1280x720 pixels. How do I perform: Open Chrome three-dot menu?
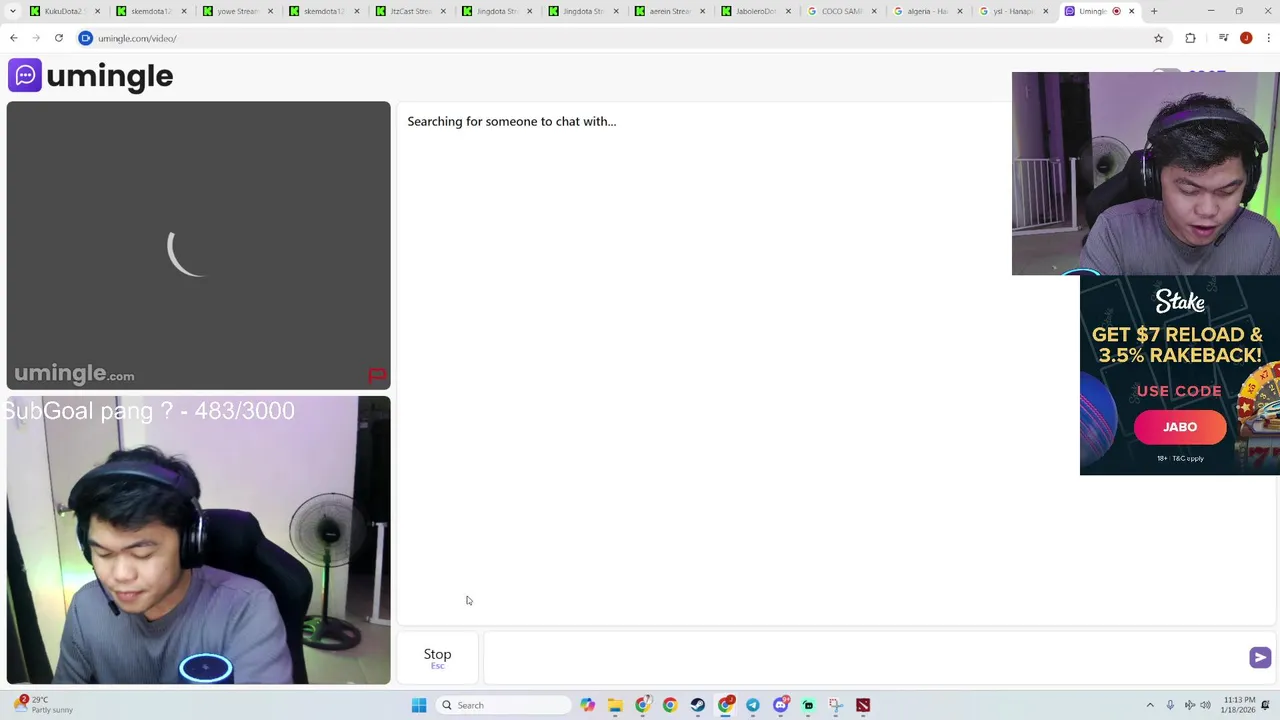[1267, 38]
